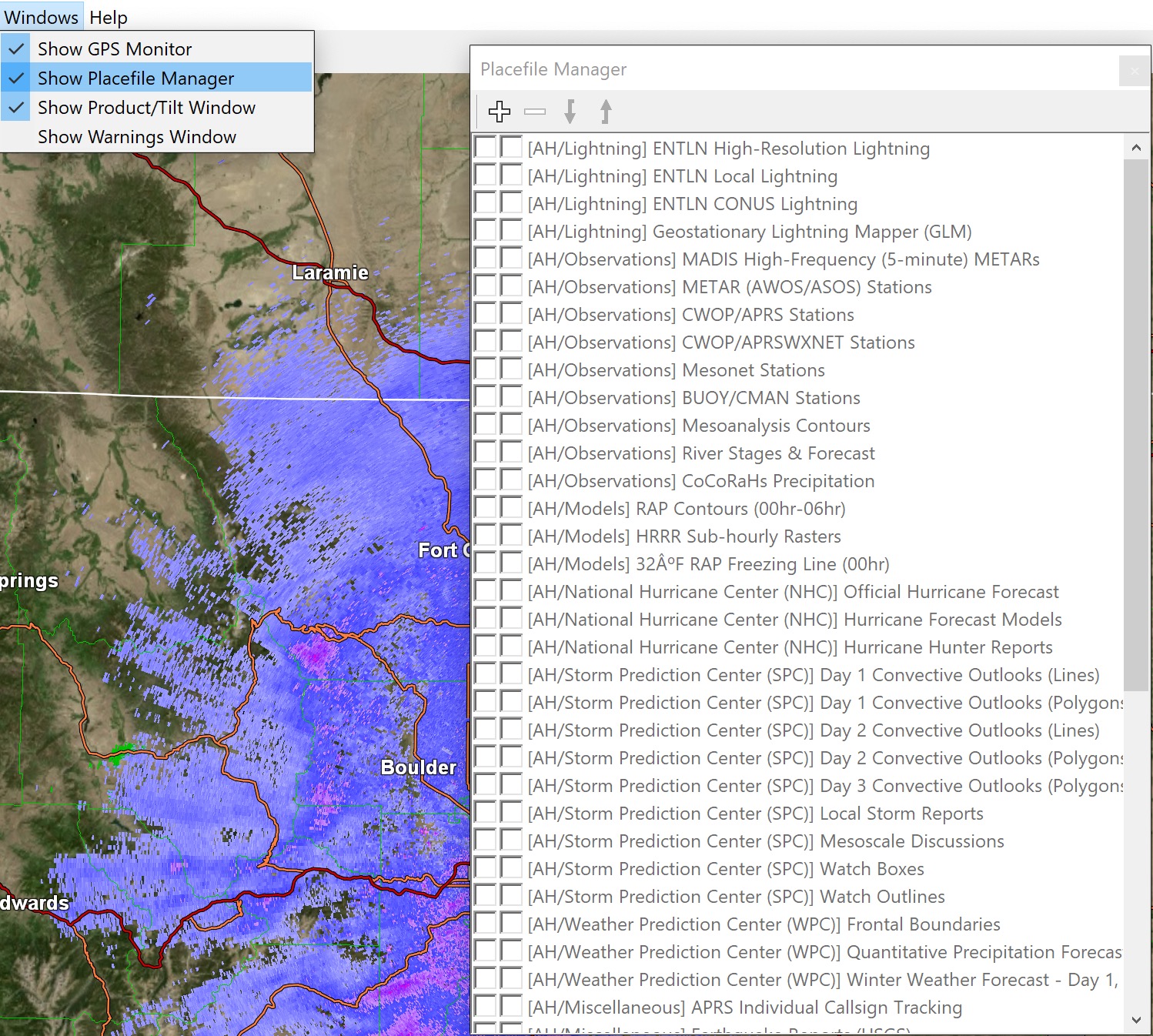Image resolution: width=1153 pixels, height=1036 pixels.
Task: Close the Placefile Manager window
Action: tap(1134, 71)
